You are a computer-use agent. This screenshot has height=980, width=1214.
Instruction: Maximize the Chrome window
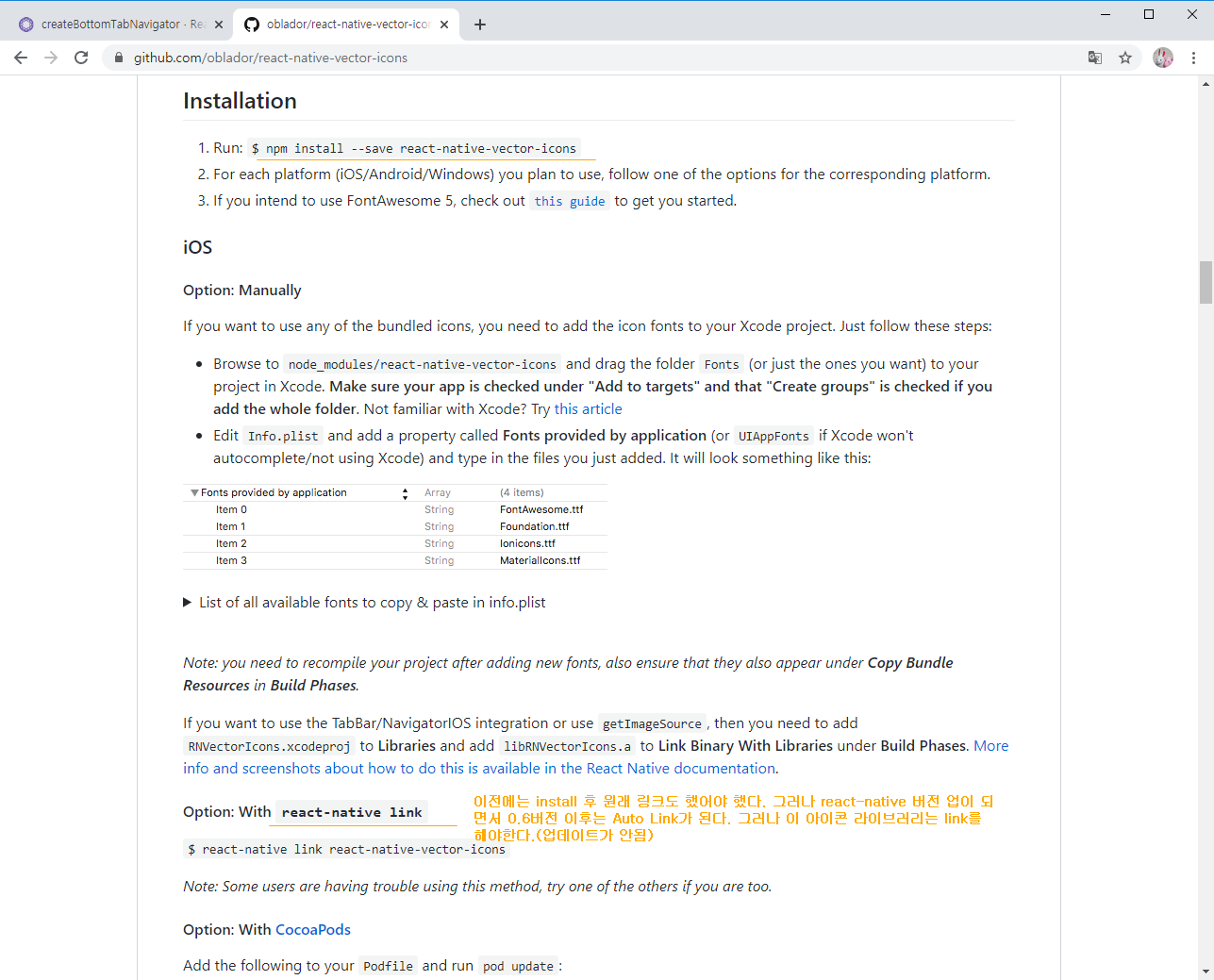[1149, 14]
